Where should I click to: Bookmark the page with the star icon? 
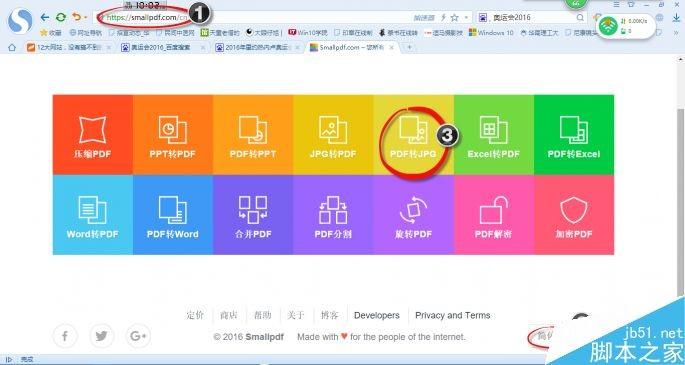pos(455,17)
